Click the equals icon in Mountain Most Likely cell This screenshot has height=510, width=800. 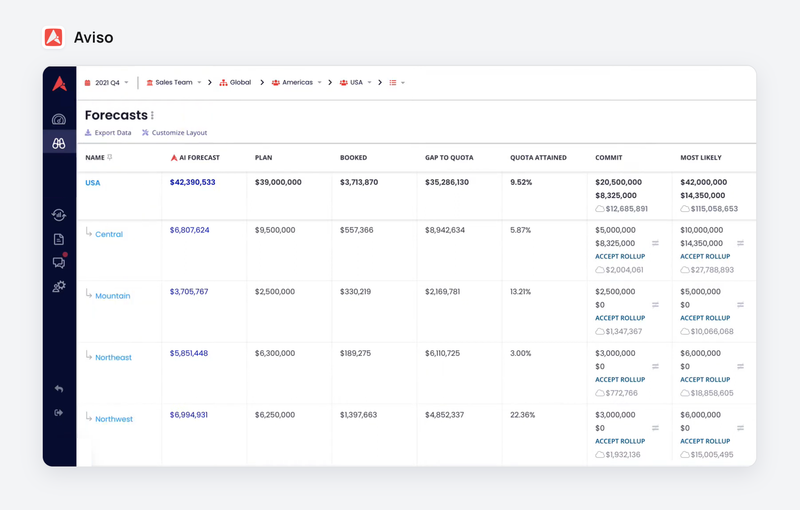pyautogui.click(x=740, y=305)
